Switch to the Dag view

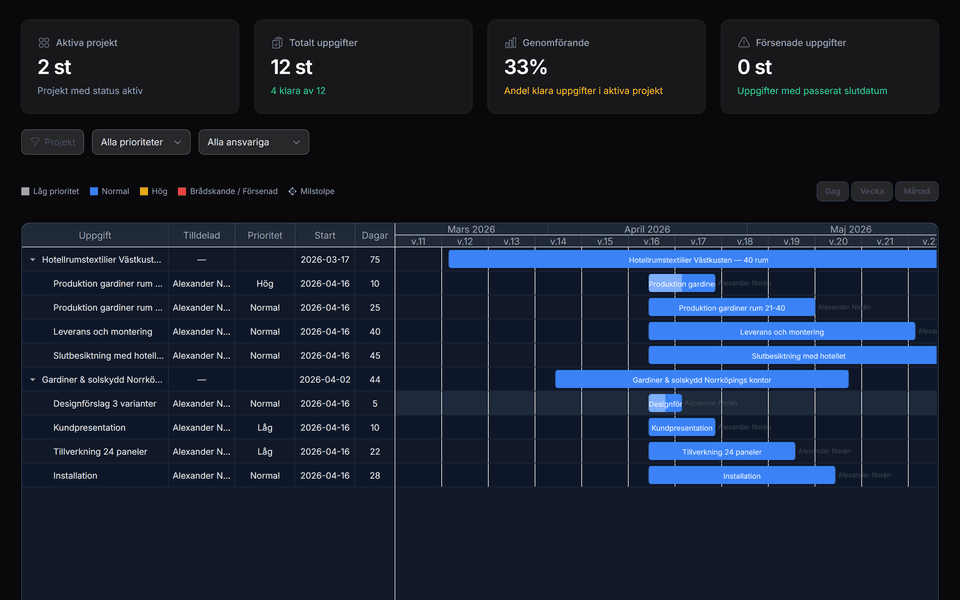coord(831,190)
